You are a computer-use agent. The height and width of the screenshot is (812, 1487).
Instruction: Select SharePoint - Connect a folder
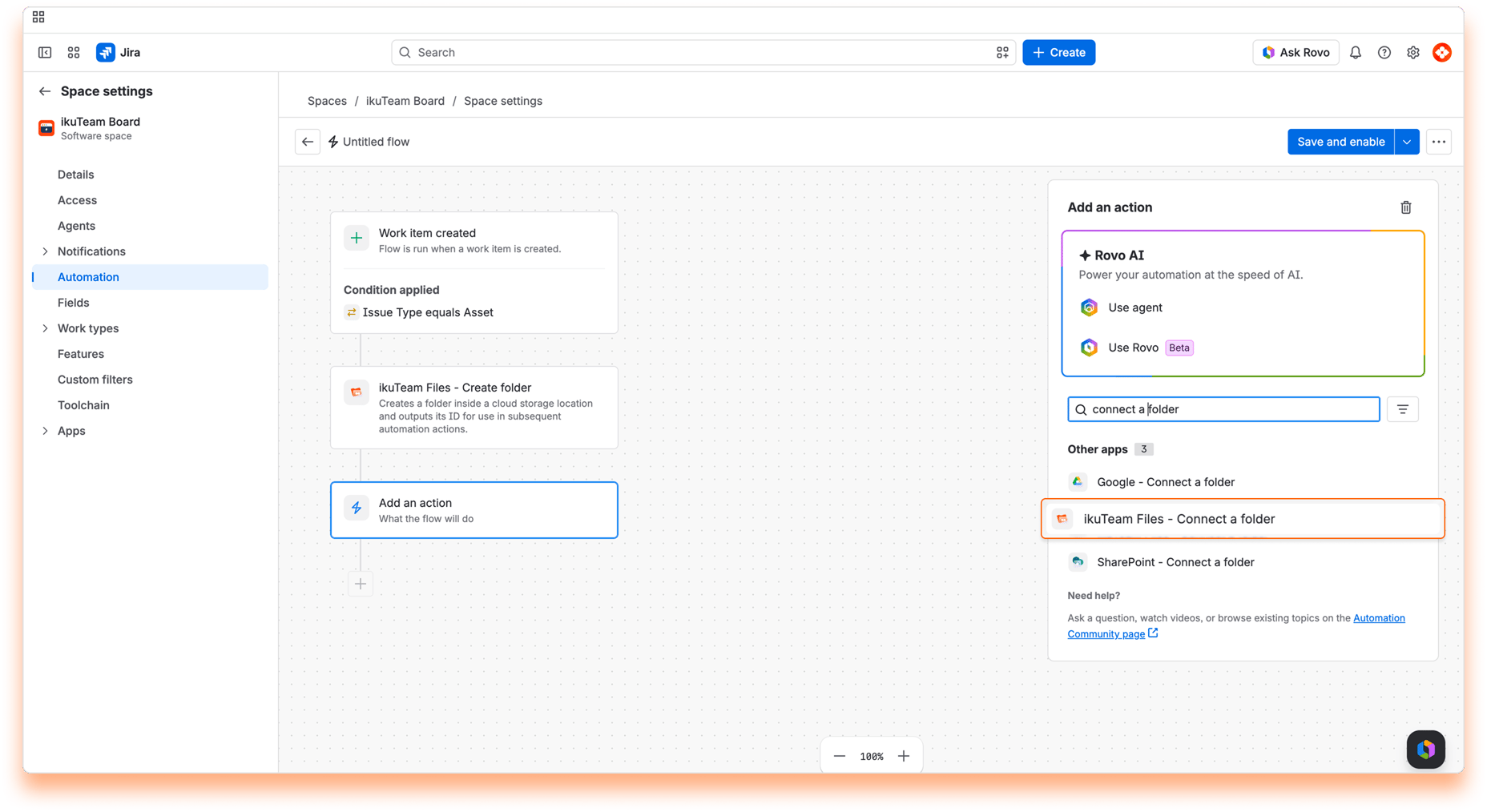click(x=1242, y=562)
